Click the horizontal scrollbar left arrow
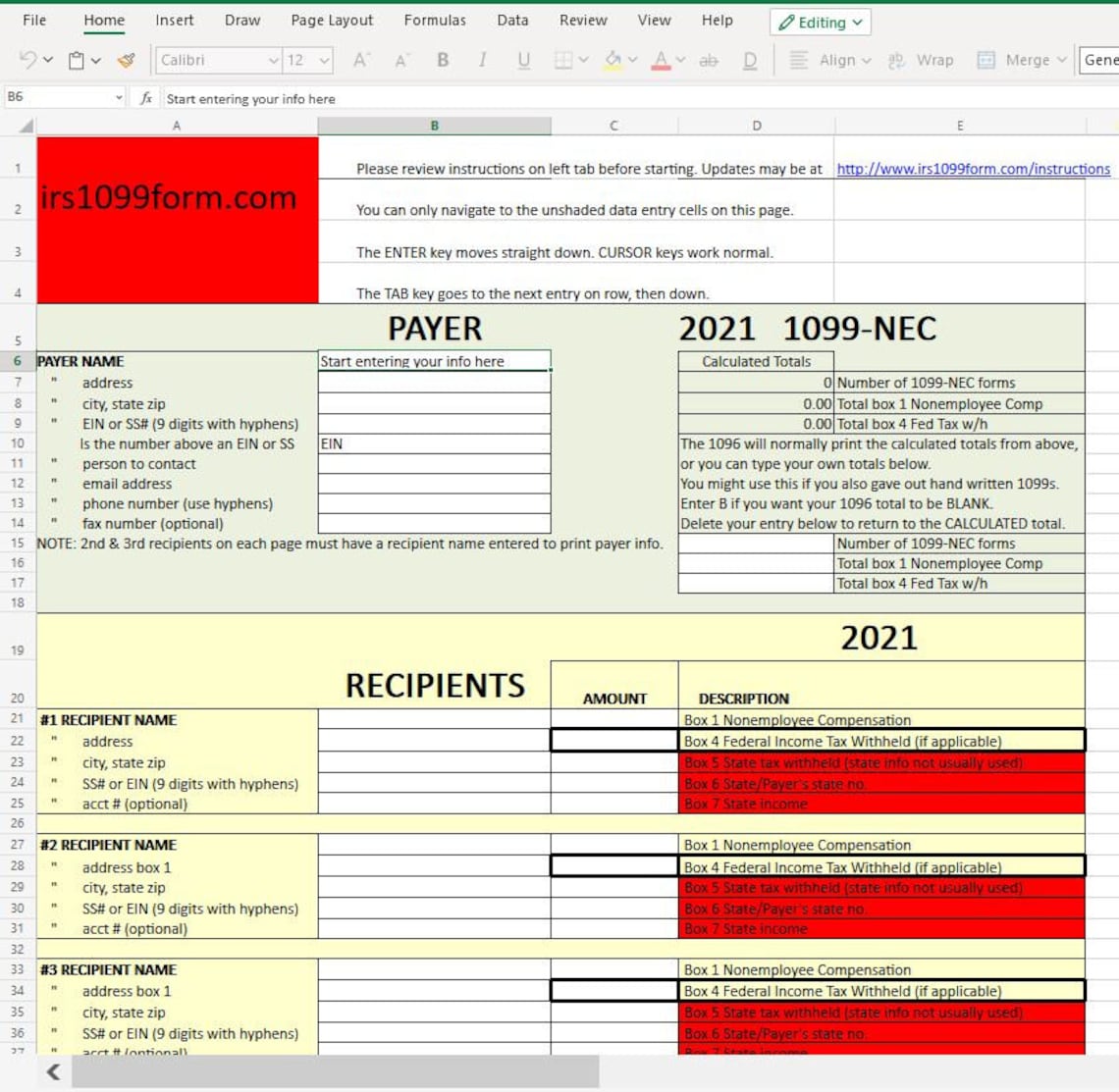This screenshot has width=1119, height=1092. point(53,1072)
